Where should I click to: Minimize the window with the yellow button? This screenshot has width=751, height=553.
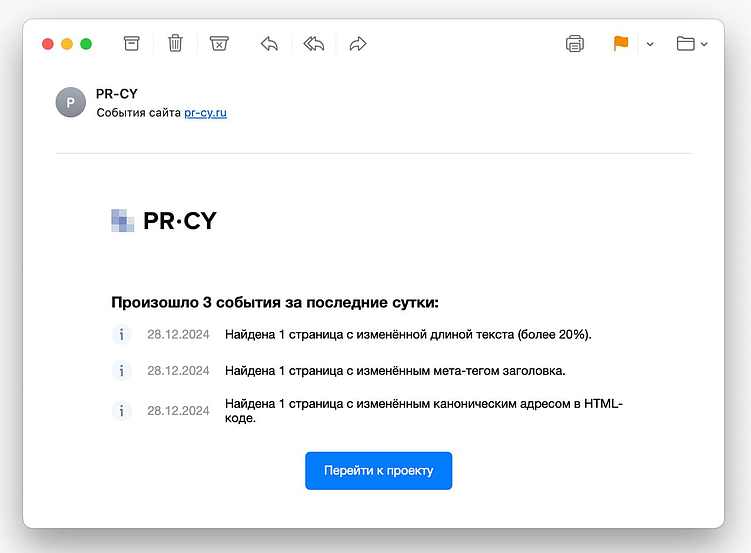point(67,44)
